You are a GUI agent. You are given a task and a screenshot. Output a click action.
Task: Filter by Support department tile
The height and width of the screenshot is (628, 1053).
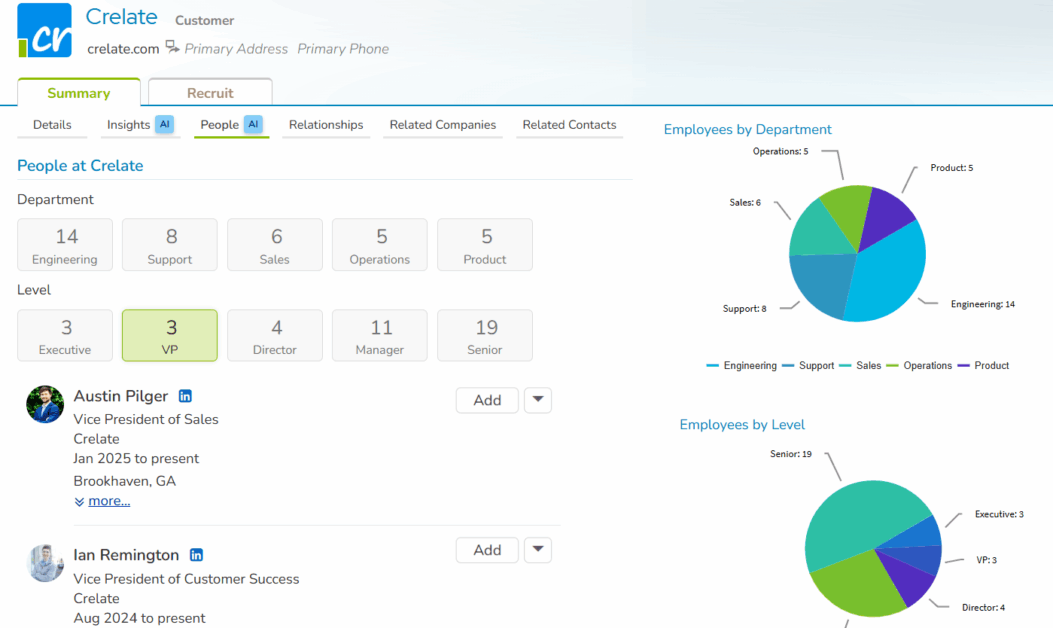(x=170, y=244)
